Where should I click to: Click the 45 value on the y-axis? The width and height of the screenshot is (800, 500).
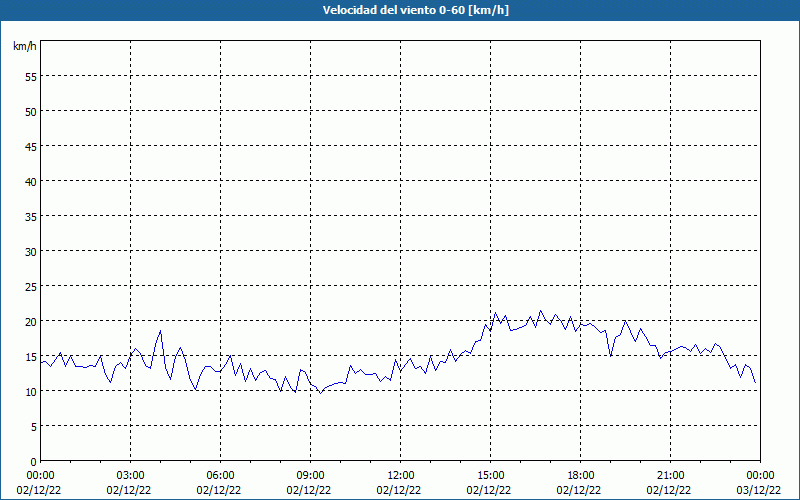pyautogui.click(x=30, y=146)
